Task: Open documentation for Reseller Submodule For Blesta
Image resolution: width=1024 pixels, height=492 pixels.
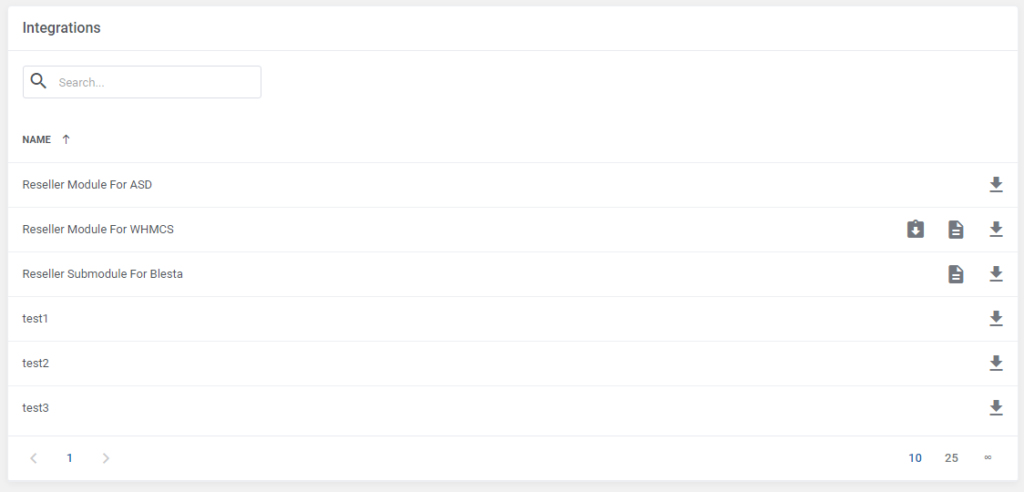Action: 955,274
